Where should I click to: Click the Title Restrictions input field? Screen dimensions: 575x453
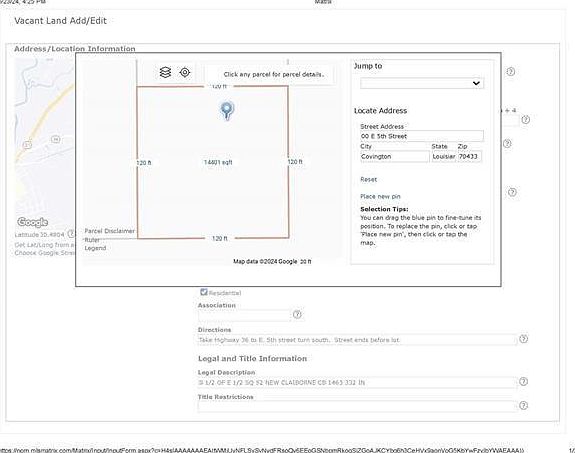(x=357, y=406)
